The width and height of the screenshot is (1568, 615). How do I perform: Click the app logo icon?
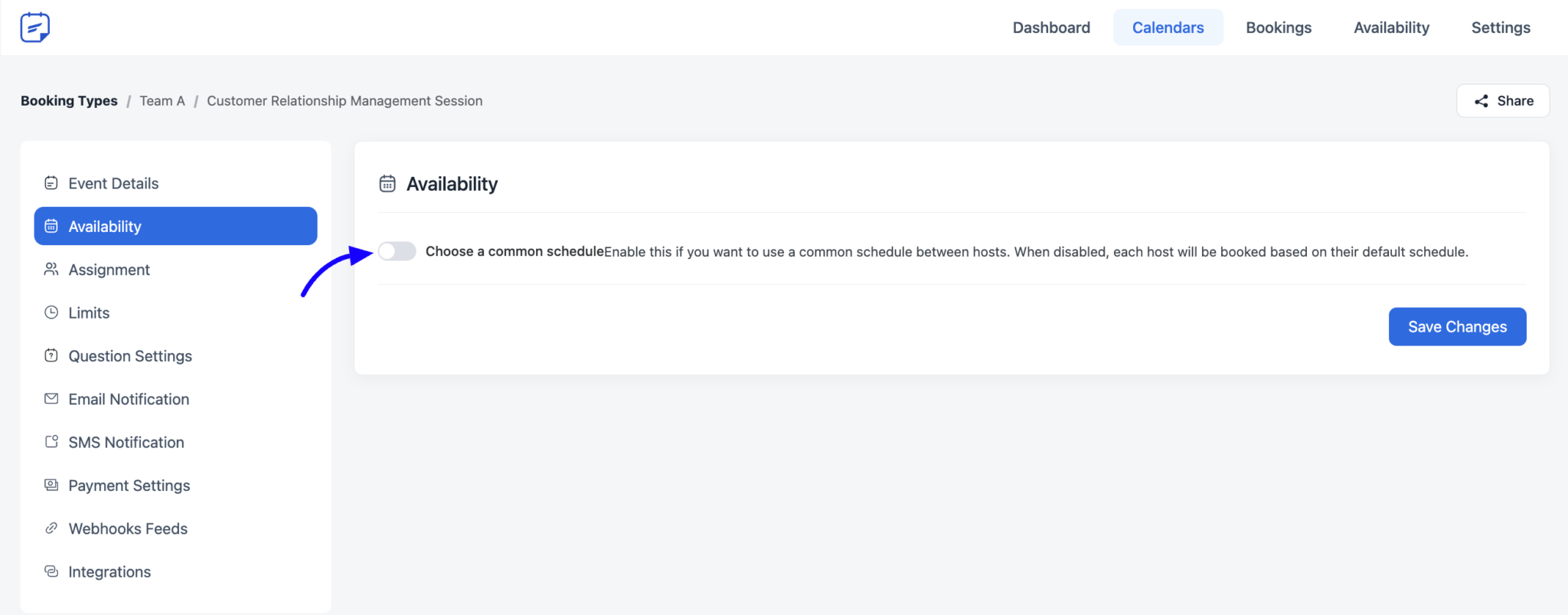click(x=34, y=28)
